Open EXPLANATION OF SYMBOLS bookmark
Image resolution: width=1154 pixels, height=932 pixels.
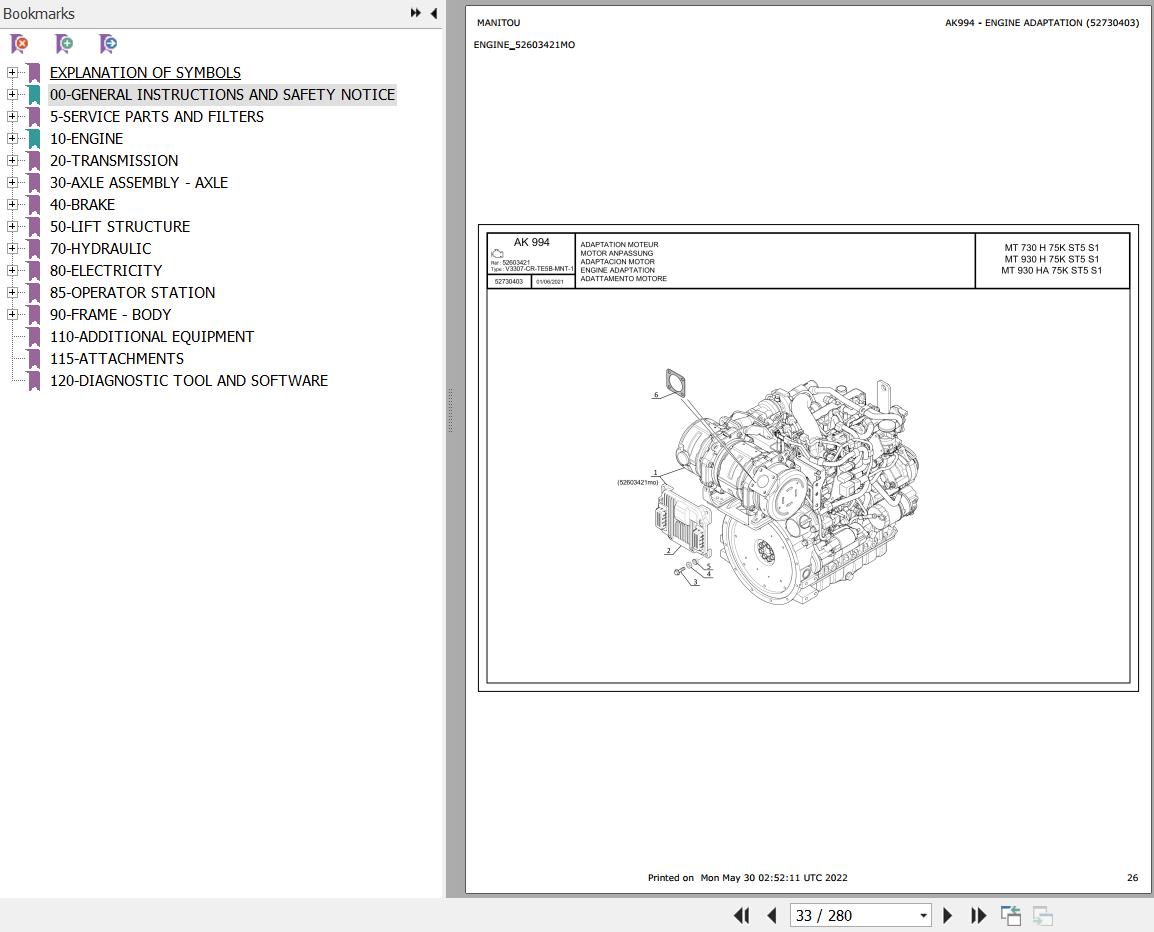(145, 73)
